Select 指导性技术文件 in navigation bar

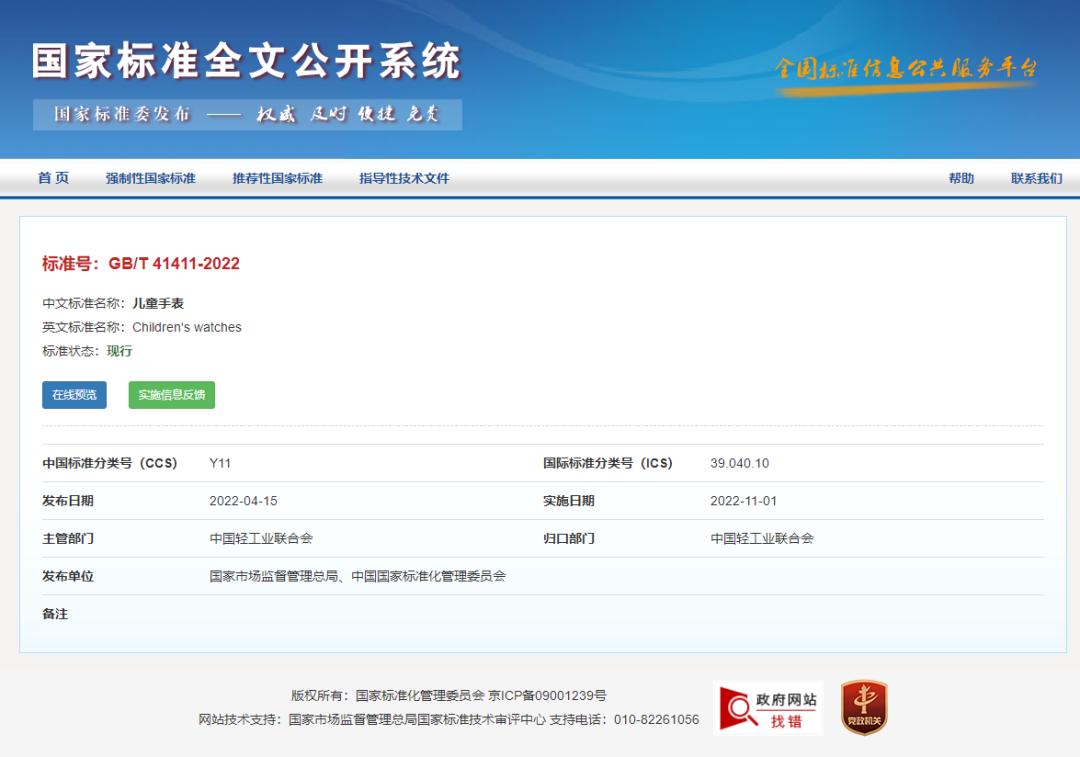pyautogui.click(x=404, y=178)
